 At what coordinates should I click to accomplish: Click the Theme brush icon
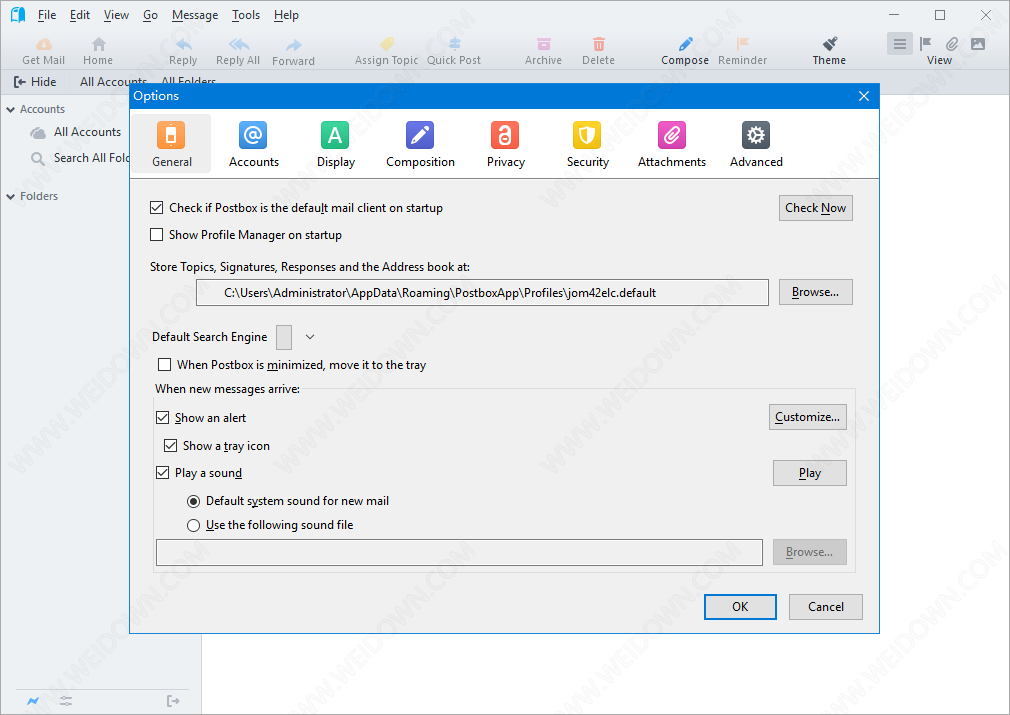(829, 44)
